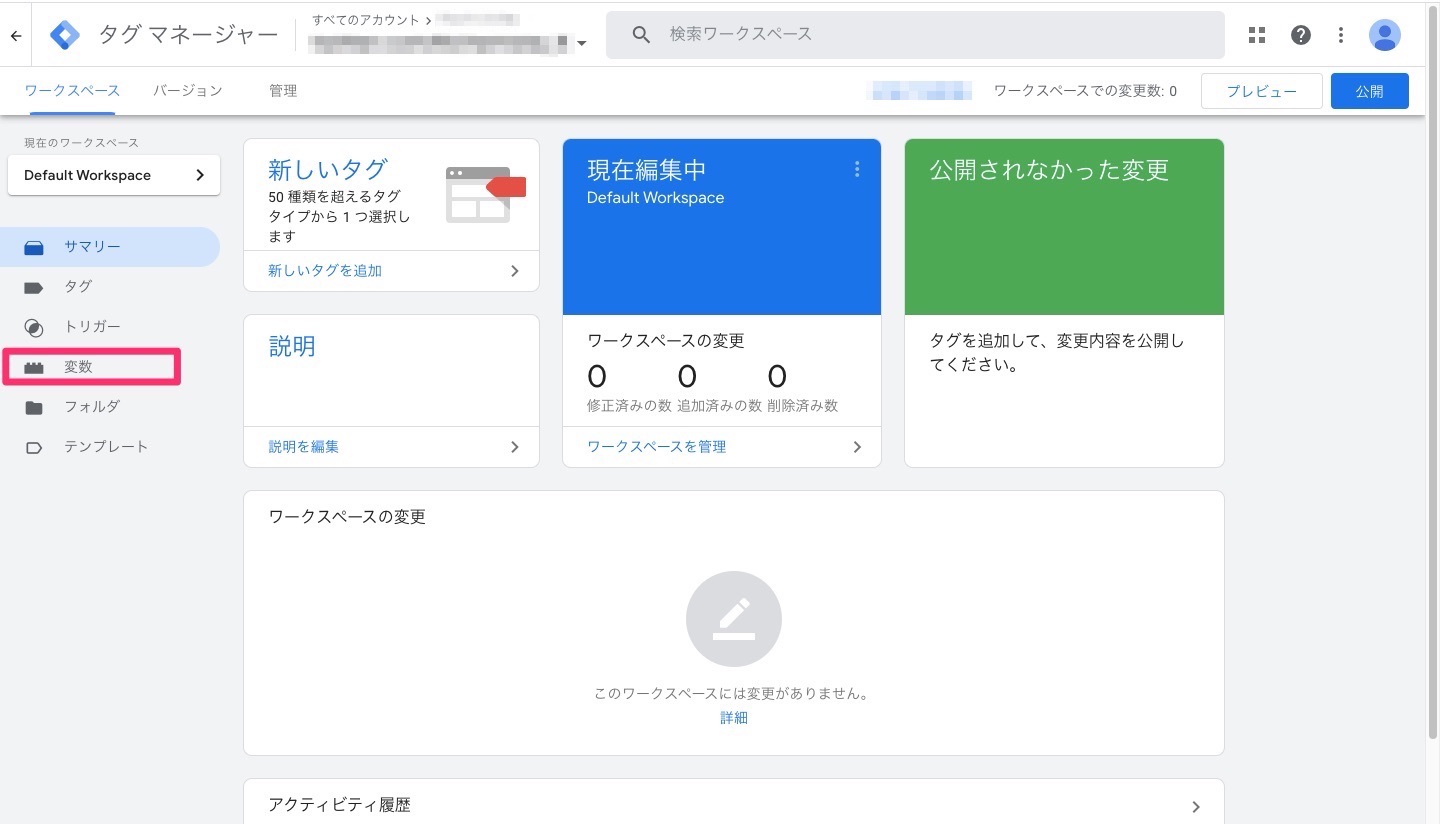Click the 公開されなかった変更 green card
Screen dimensions: 1440x824
[1064, 227]
